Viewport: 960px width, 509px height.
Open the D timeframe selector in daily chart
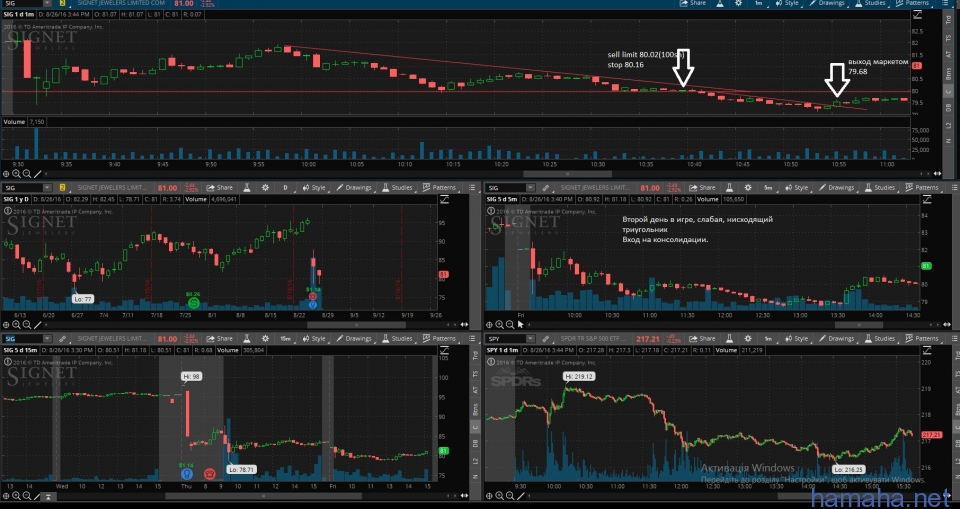tap(285, 187)
